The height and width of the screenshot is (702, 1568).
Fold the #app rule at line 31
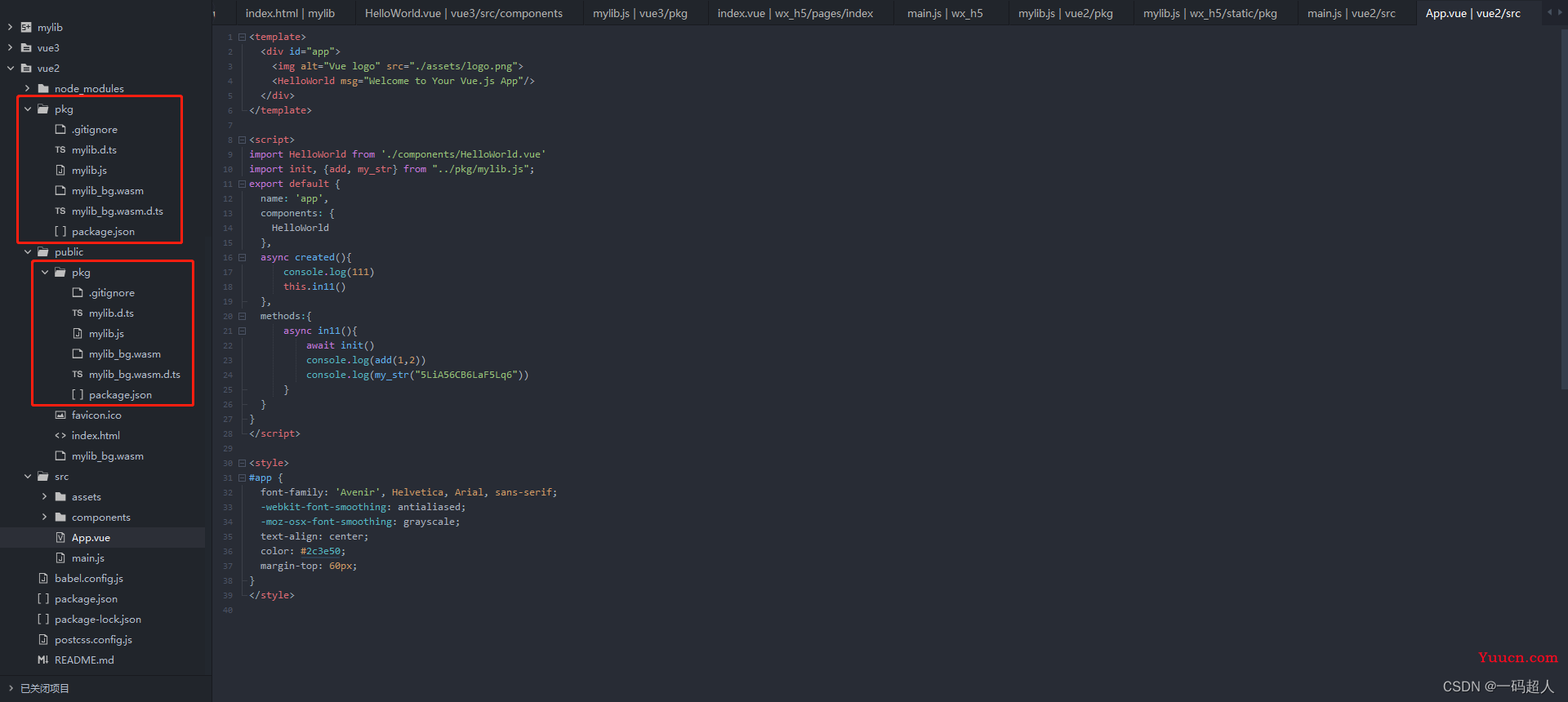(242, 478)
